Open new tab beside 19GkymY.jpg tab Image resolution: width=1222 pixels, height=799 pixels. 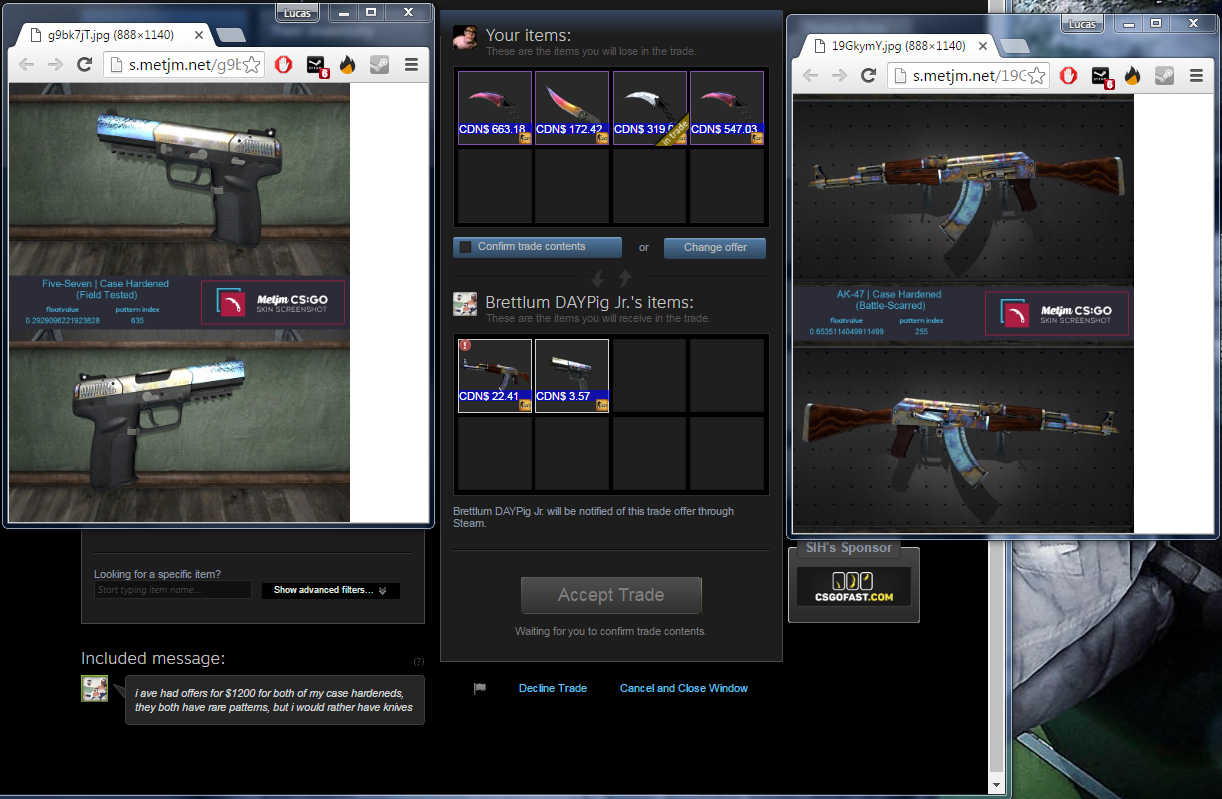point(1015,46)
